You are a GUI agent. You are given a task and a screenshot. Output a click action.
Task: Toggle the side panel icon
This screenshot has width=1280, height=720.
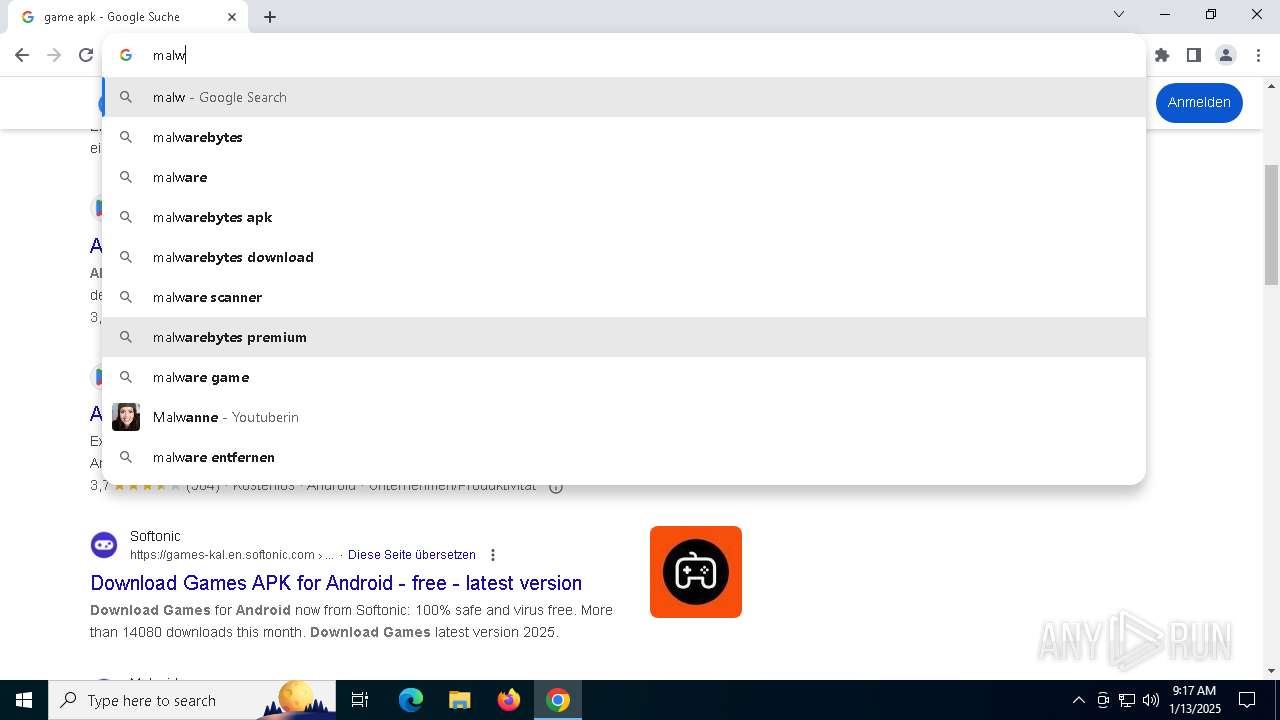1194,55
